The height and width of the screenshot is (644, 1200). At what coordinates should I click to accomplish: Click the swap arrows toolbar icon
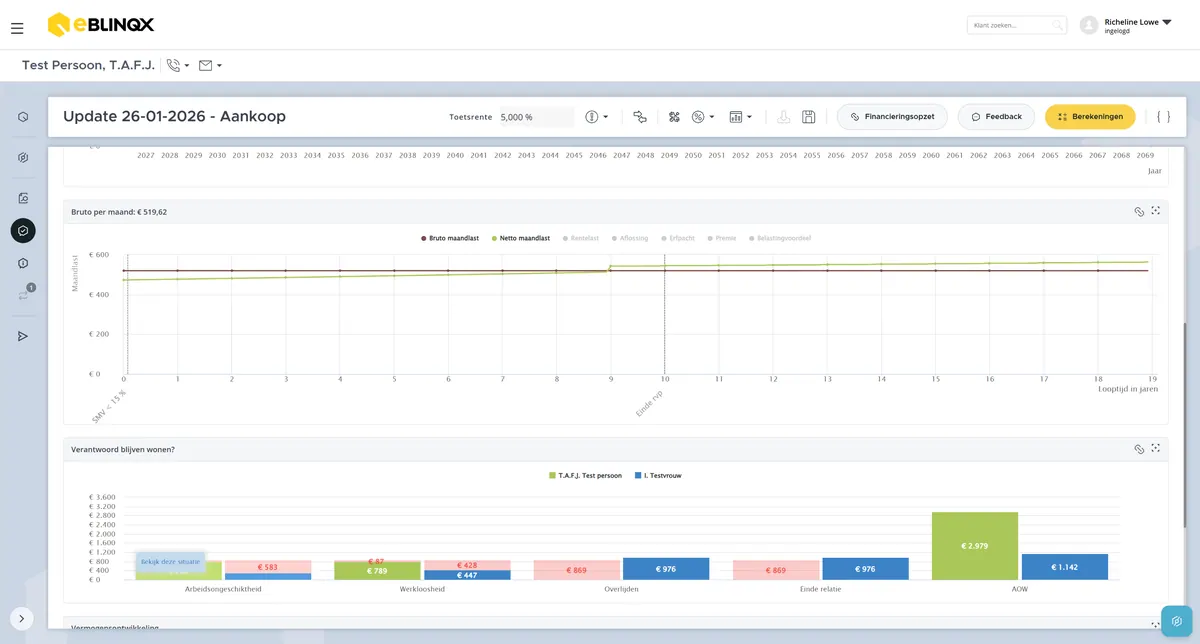coord(640,117)
